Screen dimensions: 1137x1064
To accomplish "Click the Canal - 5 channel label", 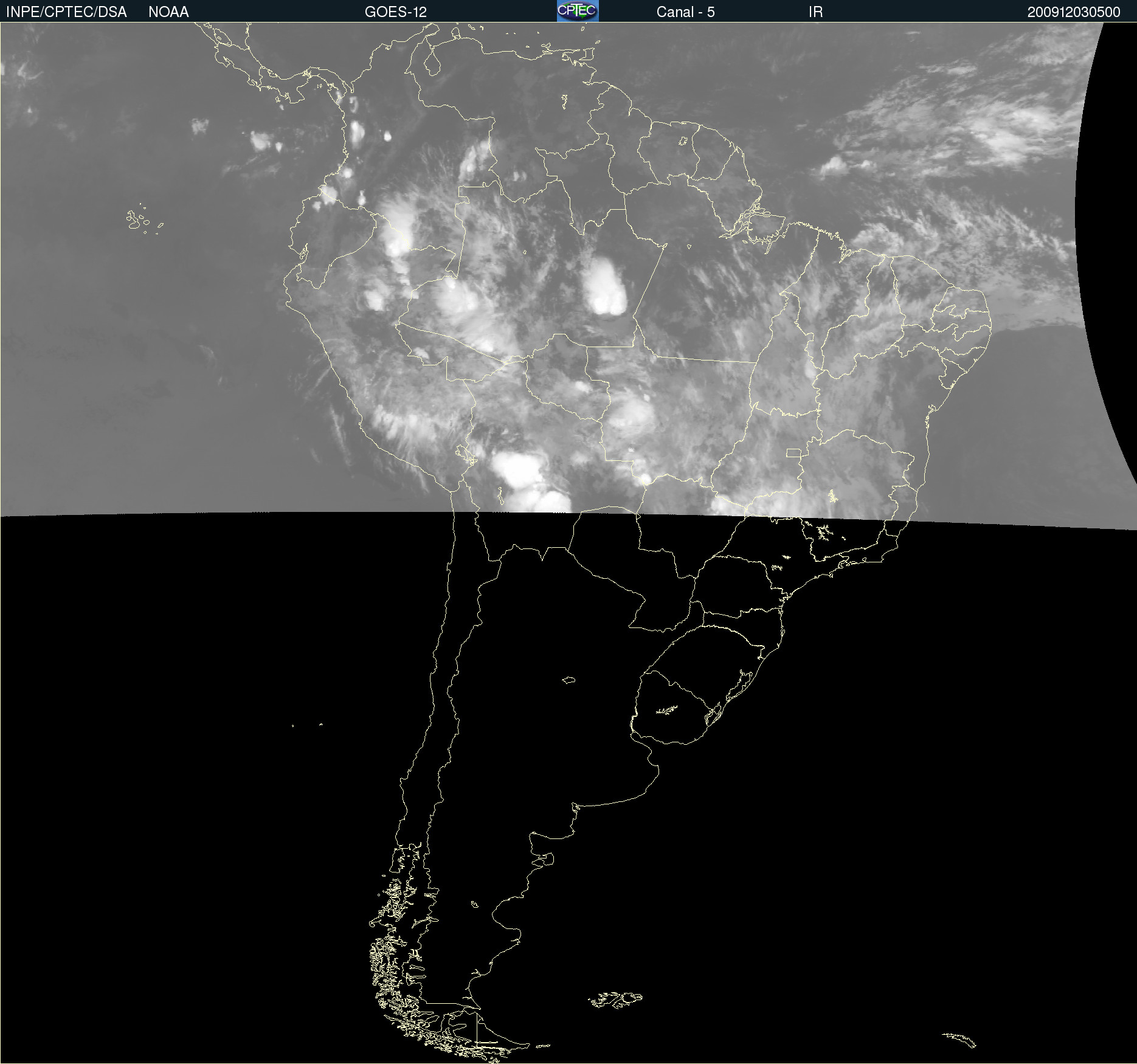I will 685,12.
